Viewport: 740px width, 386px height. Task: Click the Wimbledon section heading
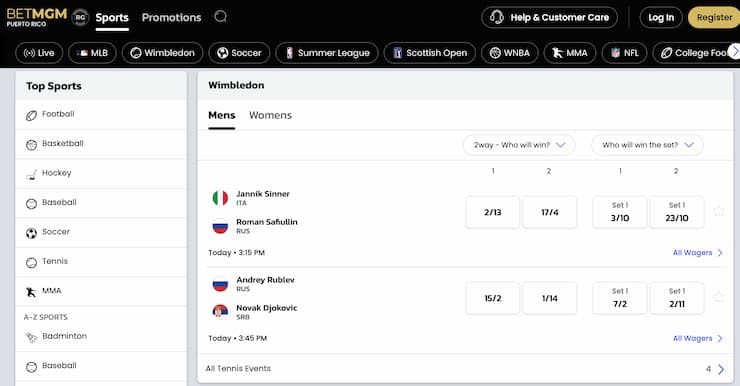[236, 85]
